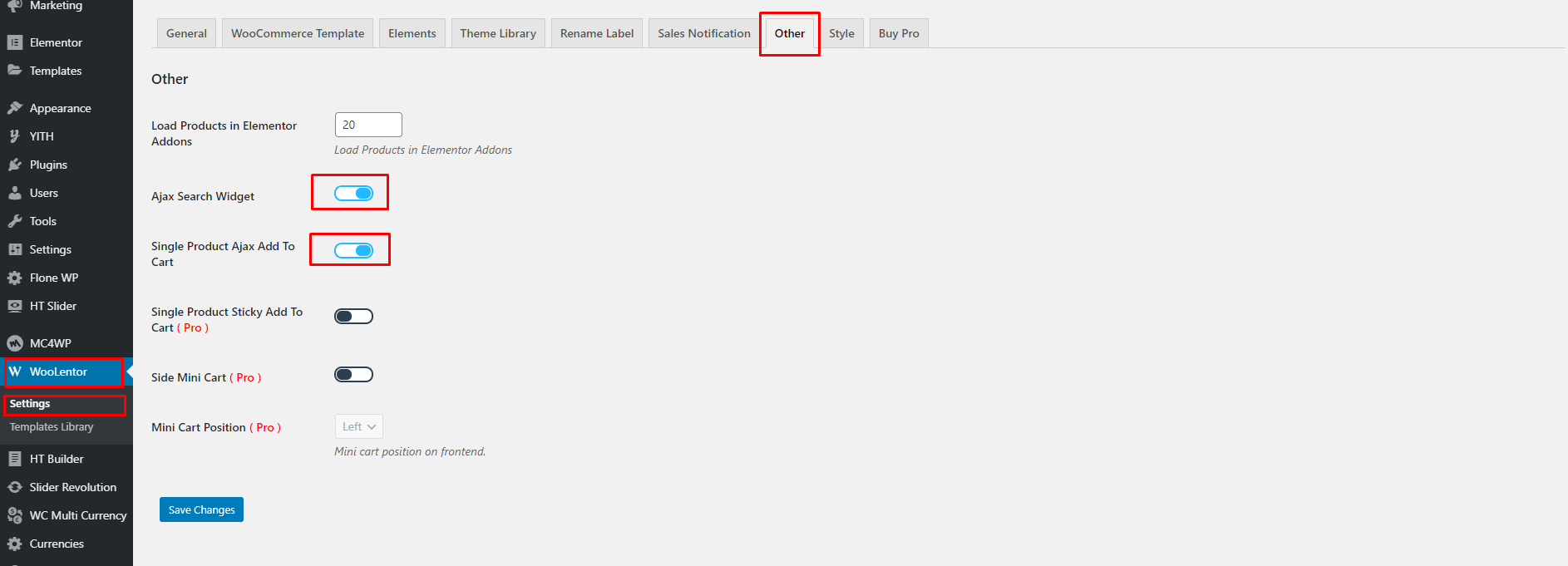Viewport: 1568px width, 566px height.
Task: Click the 'Other' section heading
Action: tap(170, 79)
